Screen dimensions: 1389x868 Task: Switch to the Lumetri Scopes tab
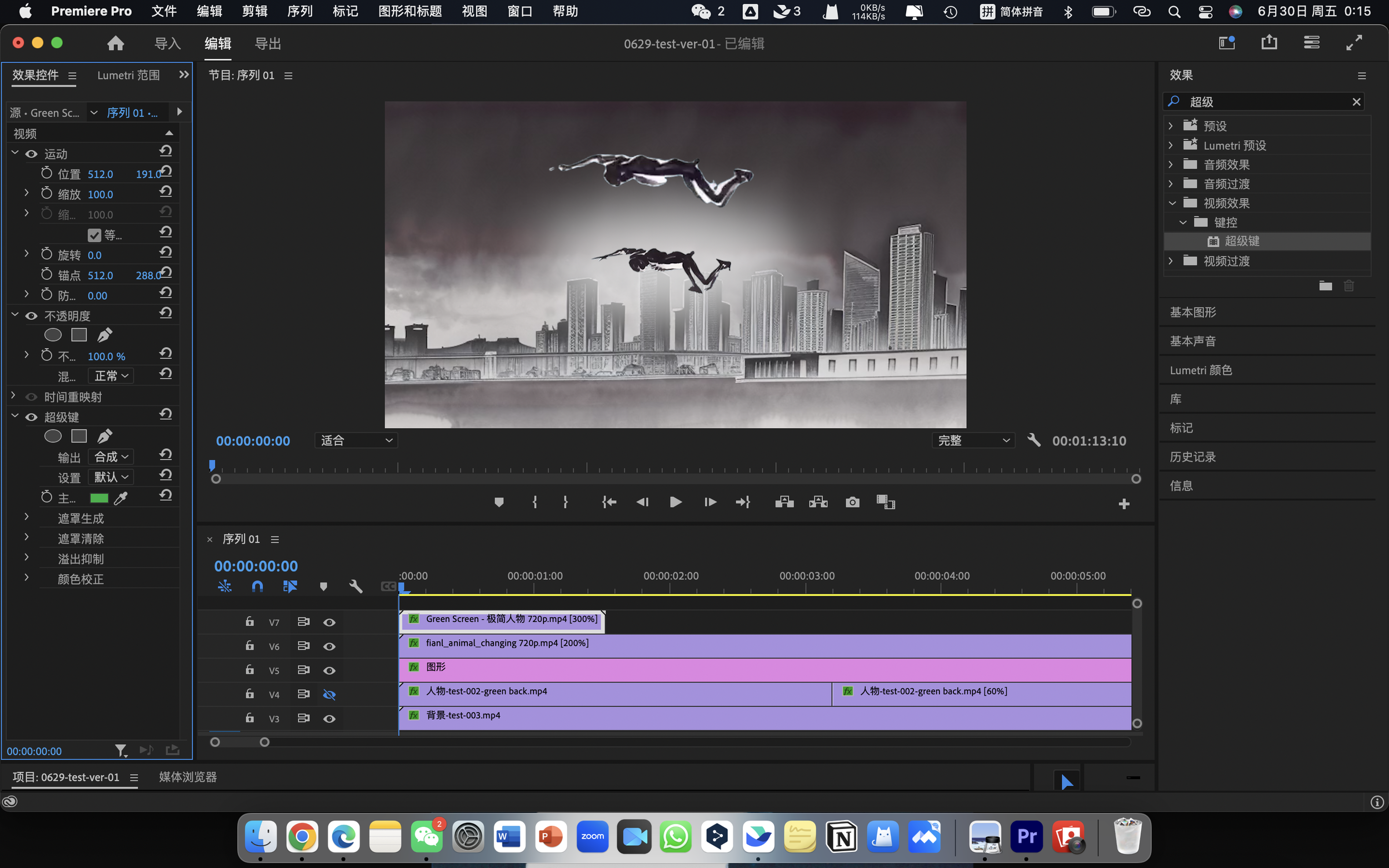128,75
